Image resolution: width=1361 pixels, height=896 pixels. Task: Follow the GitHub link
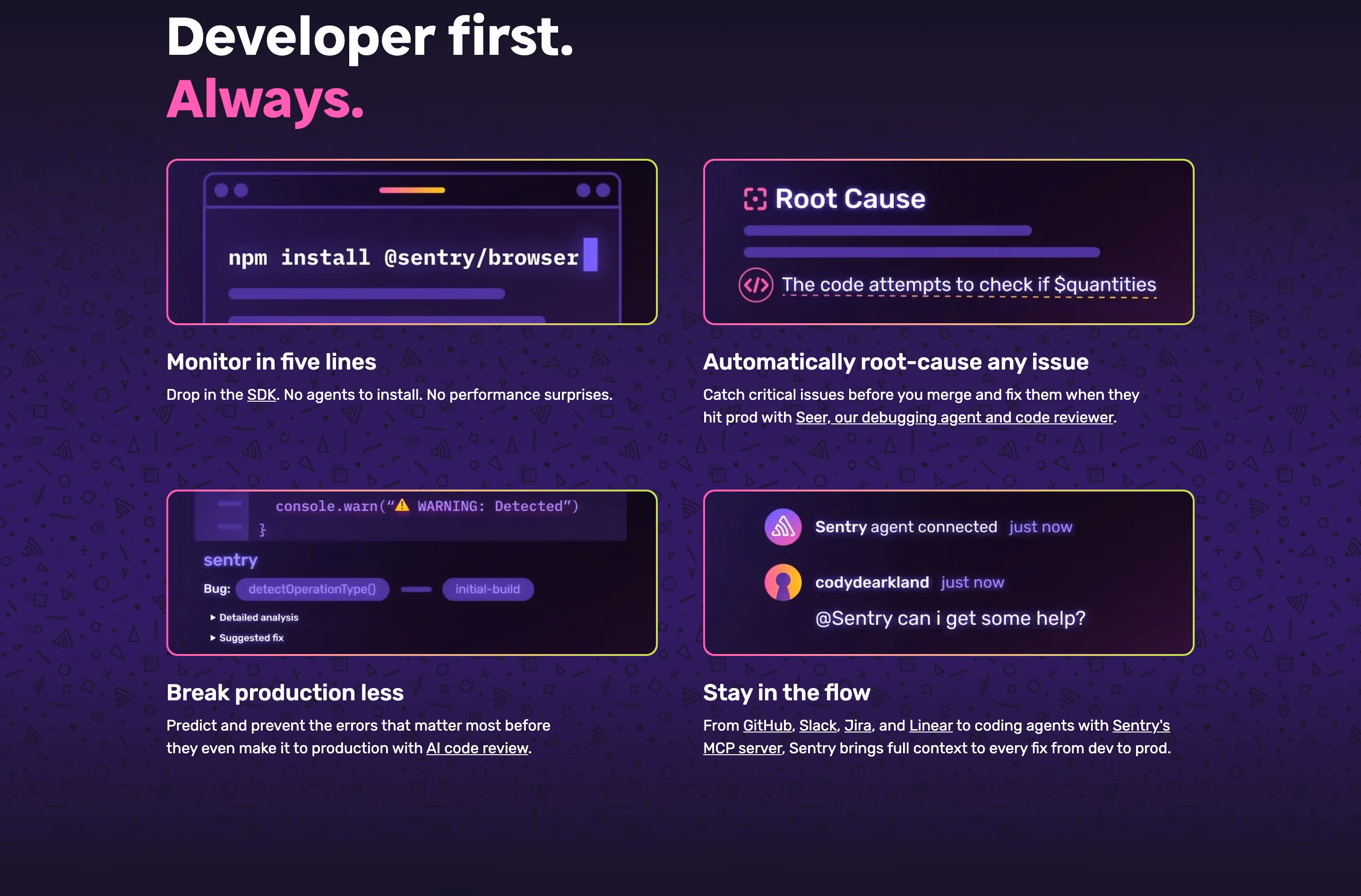click(767, 725)
